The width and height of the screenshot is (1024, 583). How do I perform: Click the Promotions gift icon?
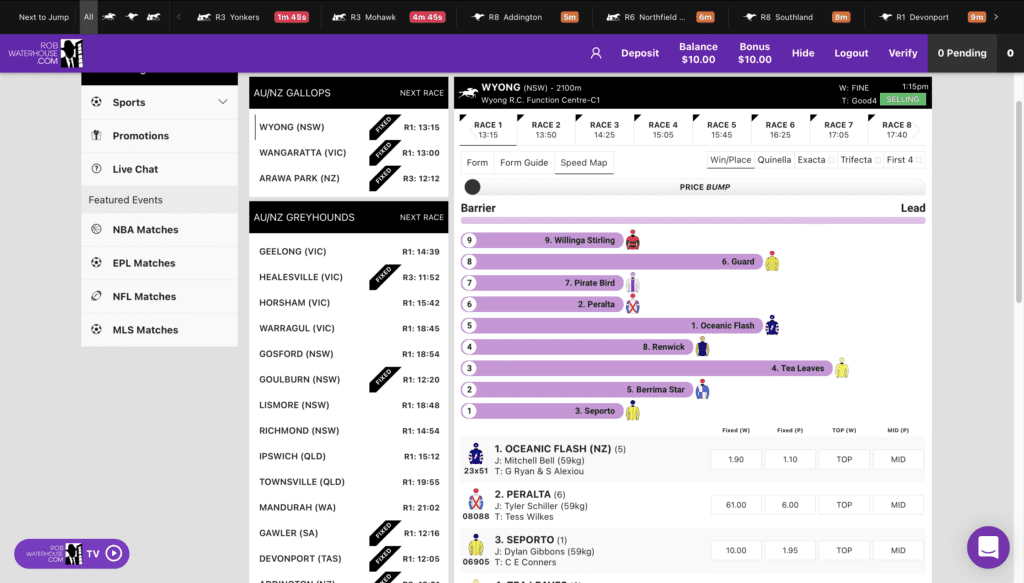pos(97,136)
